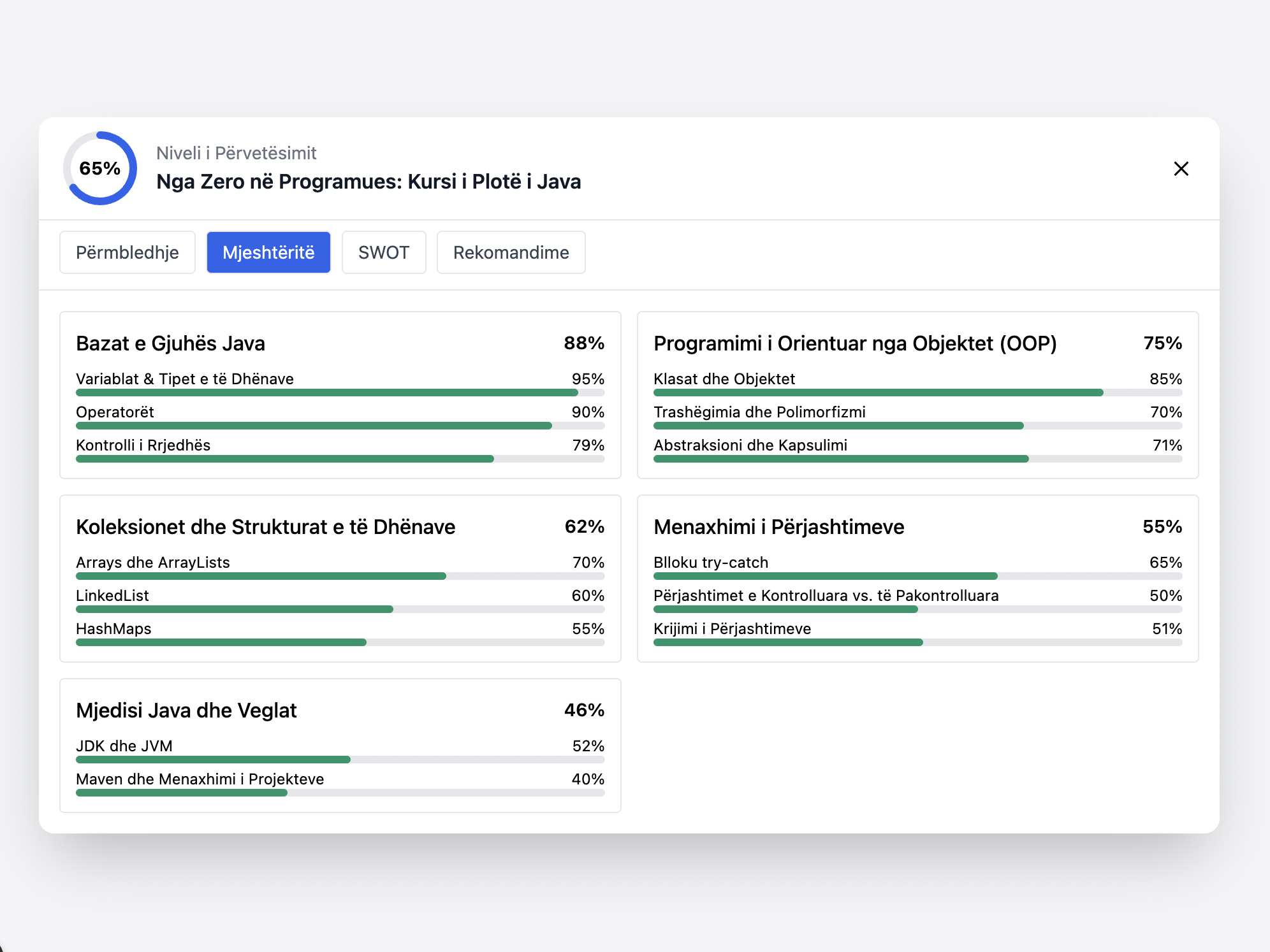Click Abstraksioni dhe Kapsulimi label
The height and width of the screenshot is (952, 1270).
(750, 445)
